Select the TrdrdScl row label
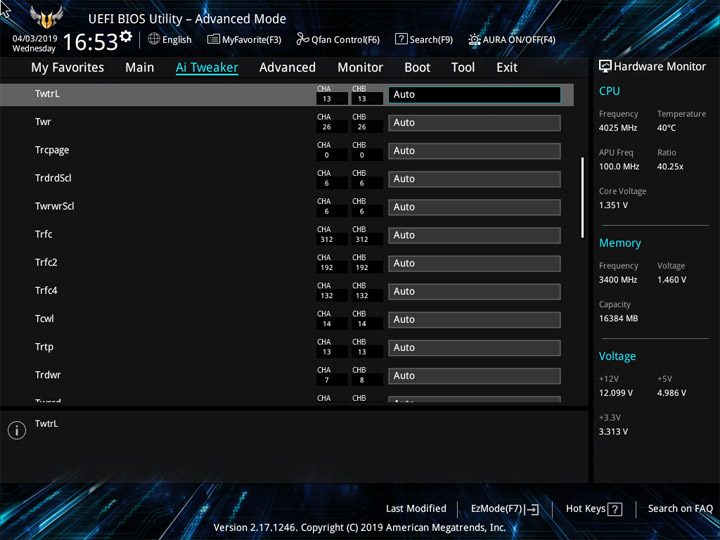 click(x=53, y=178)
